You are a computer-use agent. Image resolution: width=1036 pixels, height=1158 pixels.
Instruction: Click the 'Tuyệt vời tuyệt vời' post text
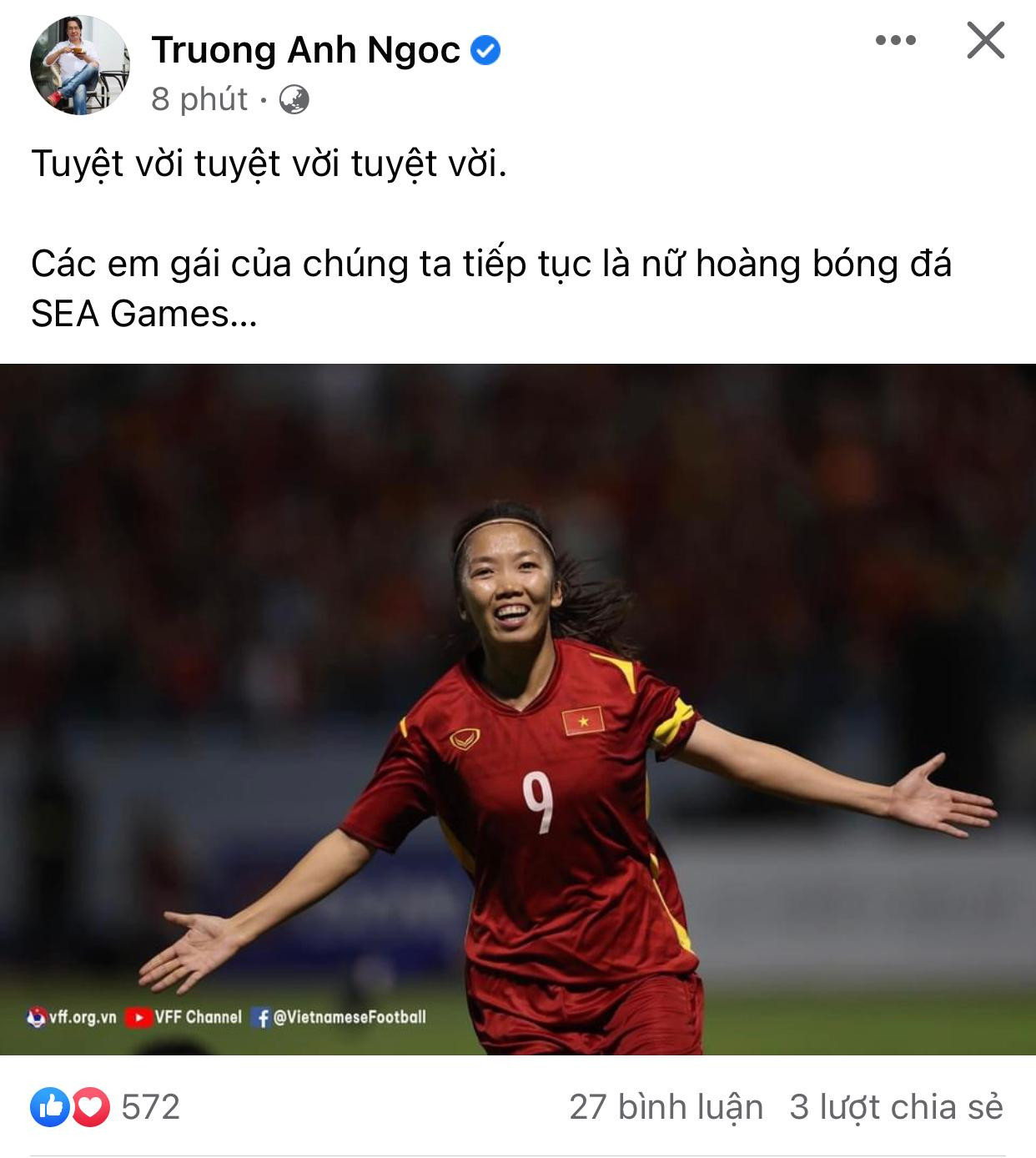pyautogui.click(x=269, y=164)
